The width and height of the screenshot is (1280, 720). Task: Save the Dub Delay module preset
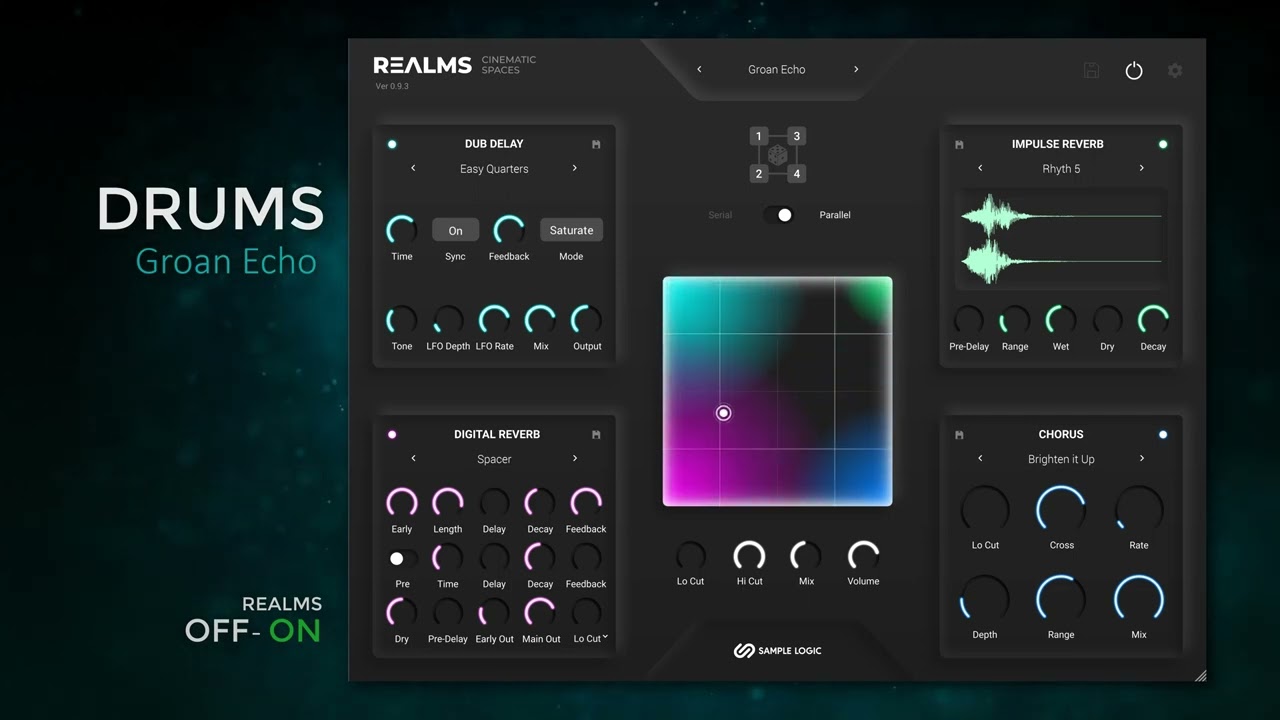pyautogui.click(x=596, y=144)
